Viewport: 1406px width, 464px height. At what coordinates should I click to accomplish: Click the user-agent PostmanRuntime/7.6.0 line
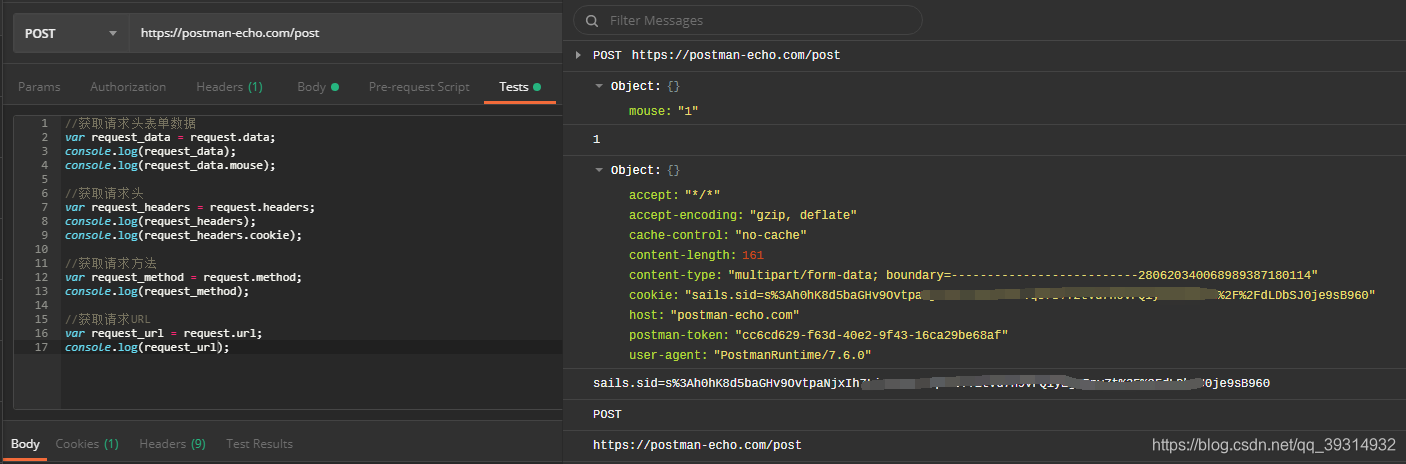pos(750,355)
